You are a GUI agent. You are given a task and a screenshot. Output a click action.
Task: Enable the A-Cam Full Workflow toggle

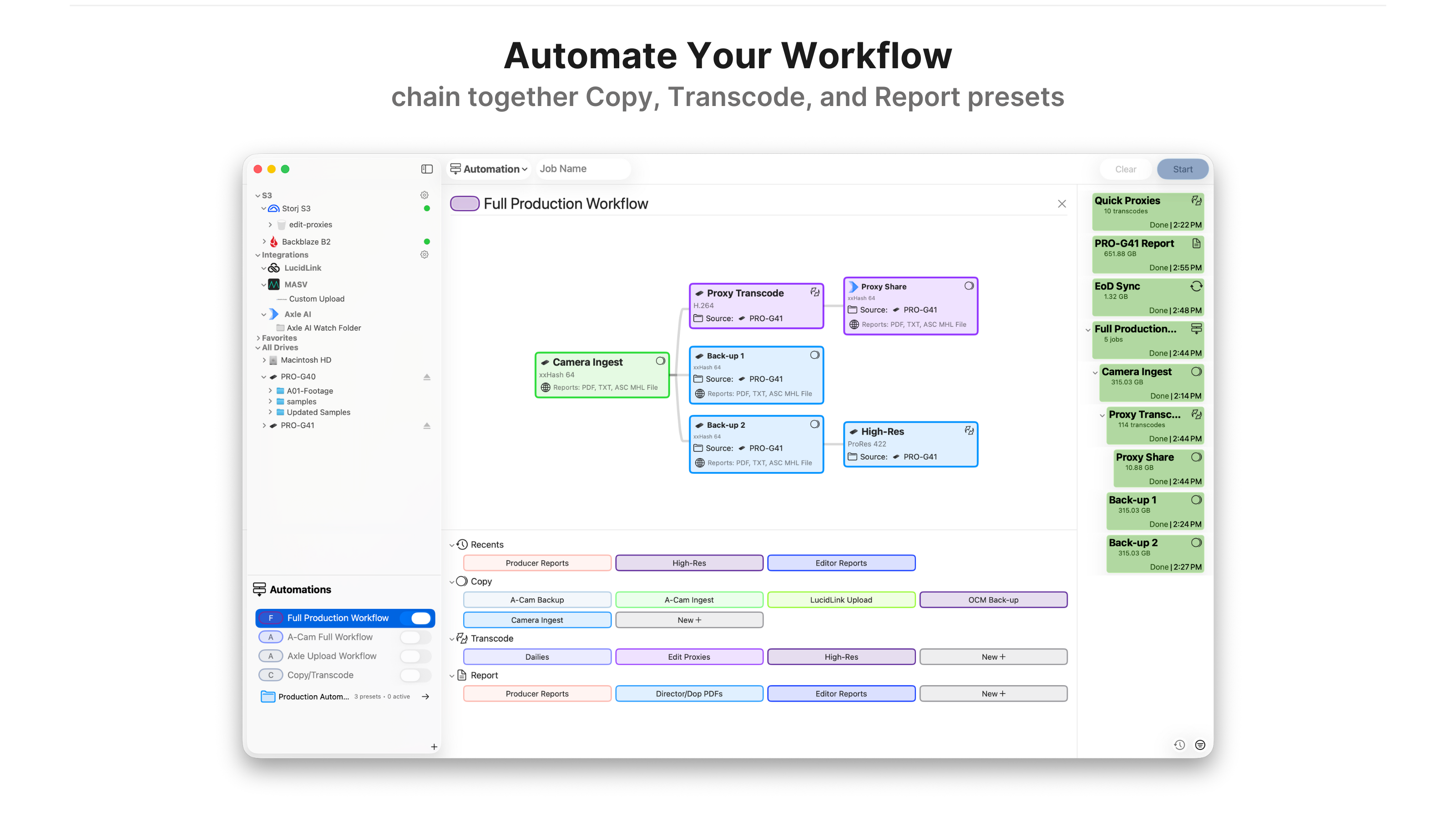[x=415, y=637]
